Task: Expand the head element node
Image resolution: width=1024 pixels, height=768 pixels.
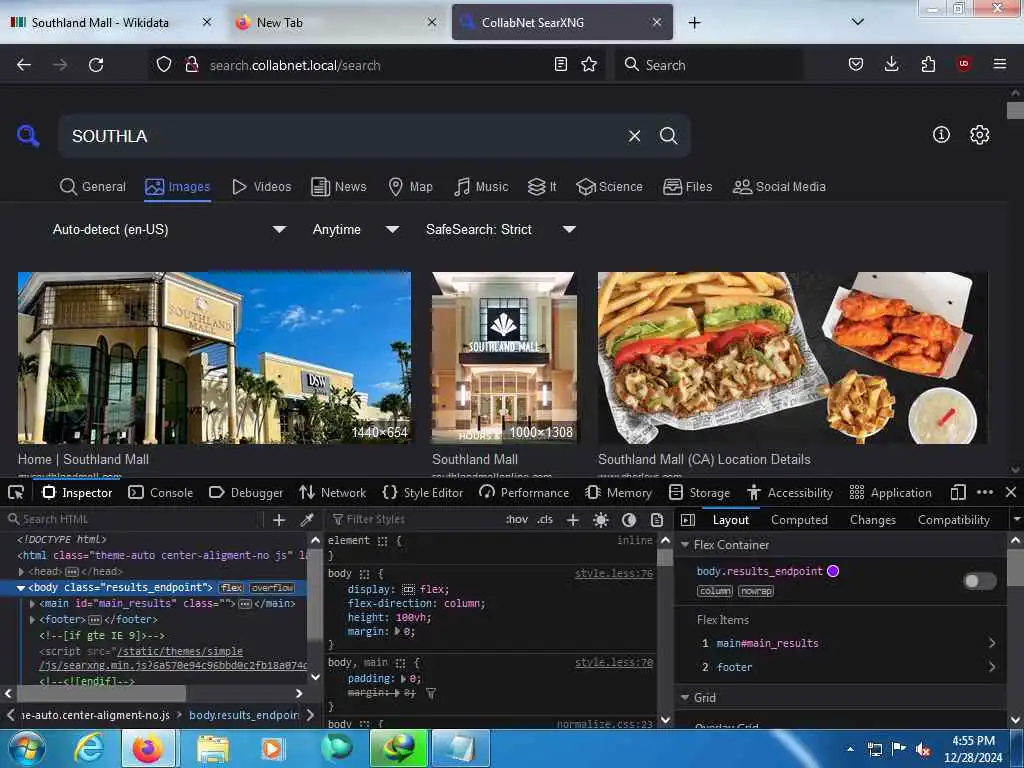Action: pos(21,571)
